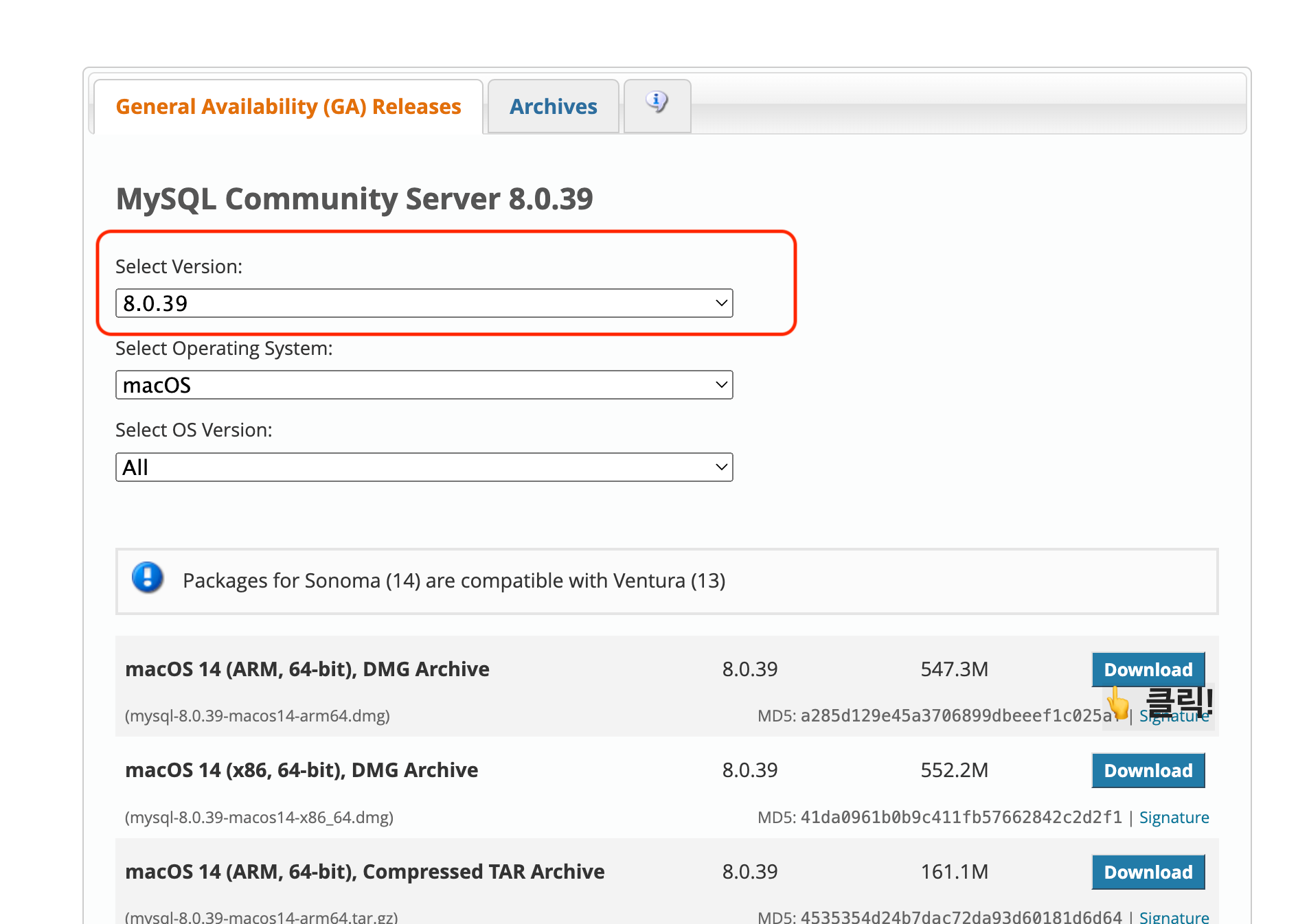This screenshot has height=924, width=1309.
Task: Open Signature link for x86_64 dmg package
Action: click(x=1174, y=817)
